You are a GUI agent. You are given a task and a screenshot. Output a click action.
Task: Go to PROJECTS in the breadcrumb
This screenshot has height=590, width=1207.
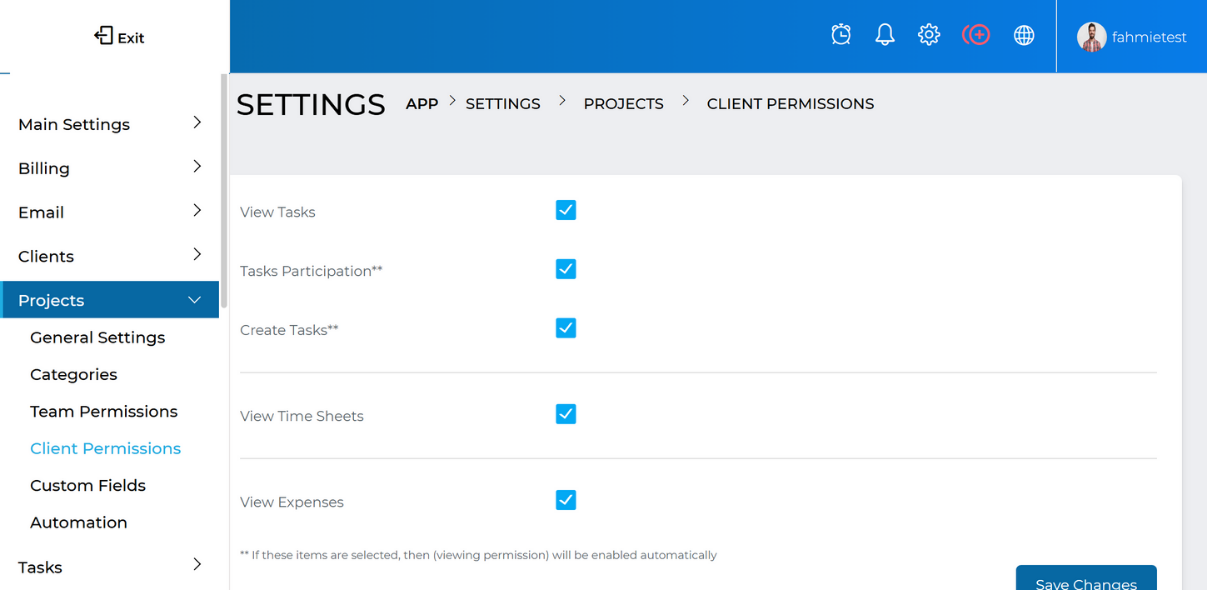624,104
